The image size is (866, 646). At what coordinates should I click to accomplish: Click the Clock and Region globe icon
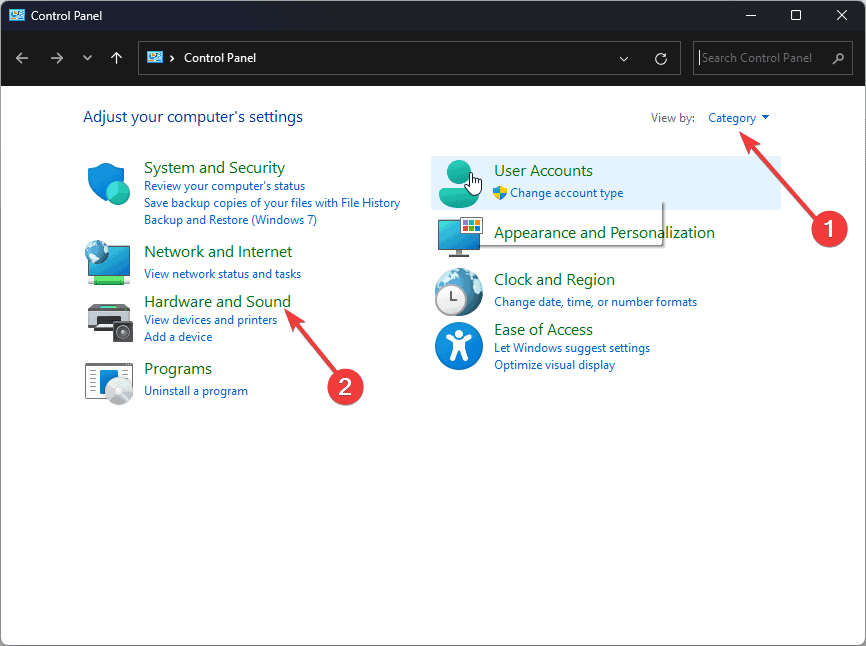click(x=458, y=292)
